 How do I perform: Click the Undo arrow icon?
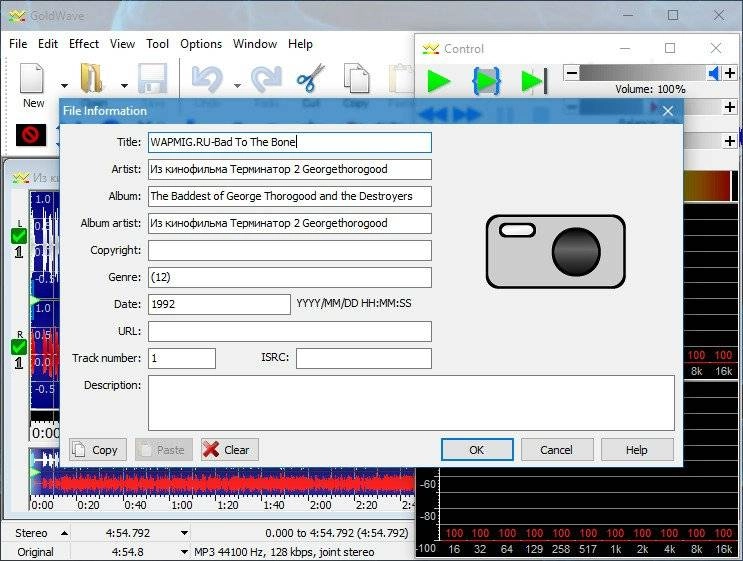(x=207, y=79)
